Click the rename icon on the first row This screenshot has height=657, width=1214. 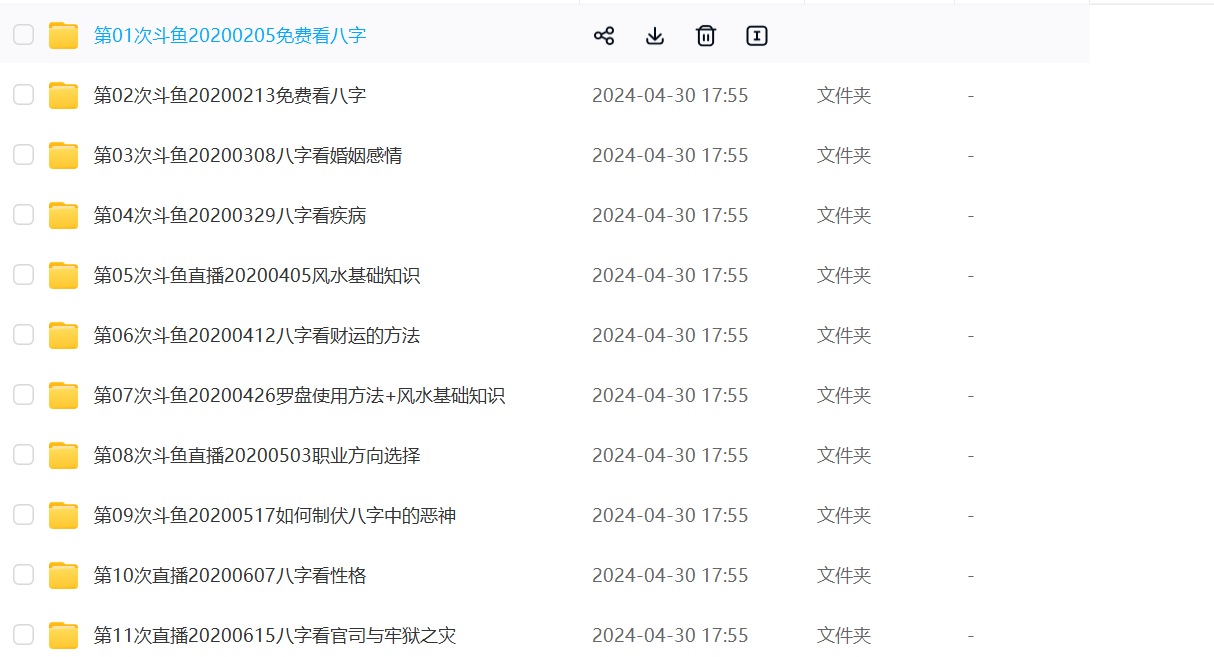[x=757, y=36]
